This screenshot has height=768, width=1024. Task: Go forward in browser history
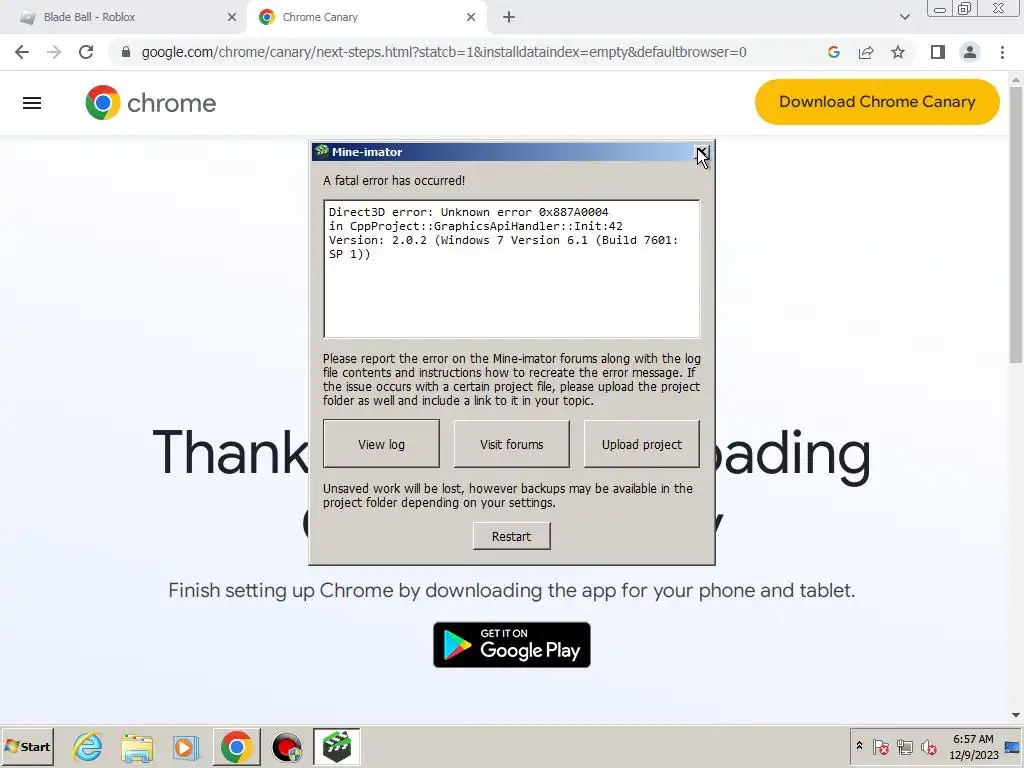pyautogui.click(x=54, y=52)
